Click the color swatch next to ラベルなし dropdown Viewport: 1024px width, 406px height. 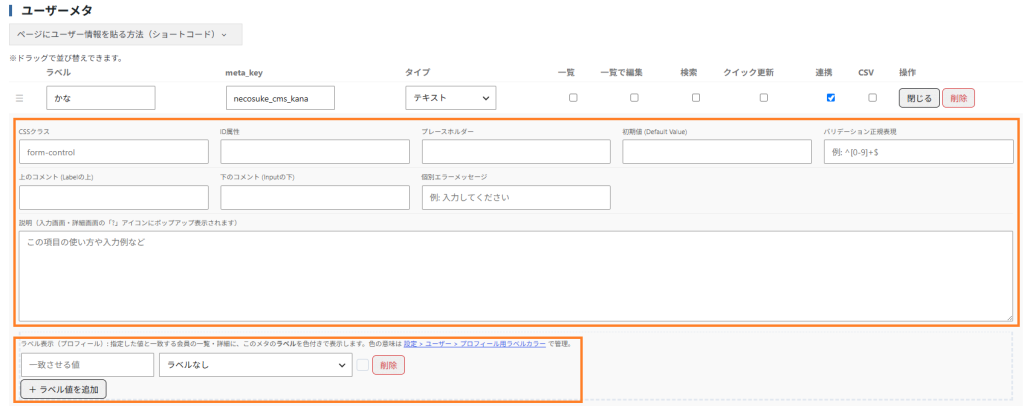pos(363,365)
